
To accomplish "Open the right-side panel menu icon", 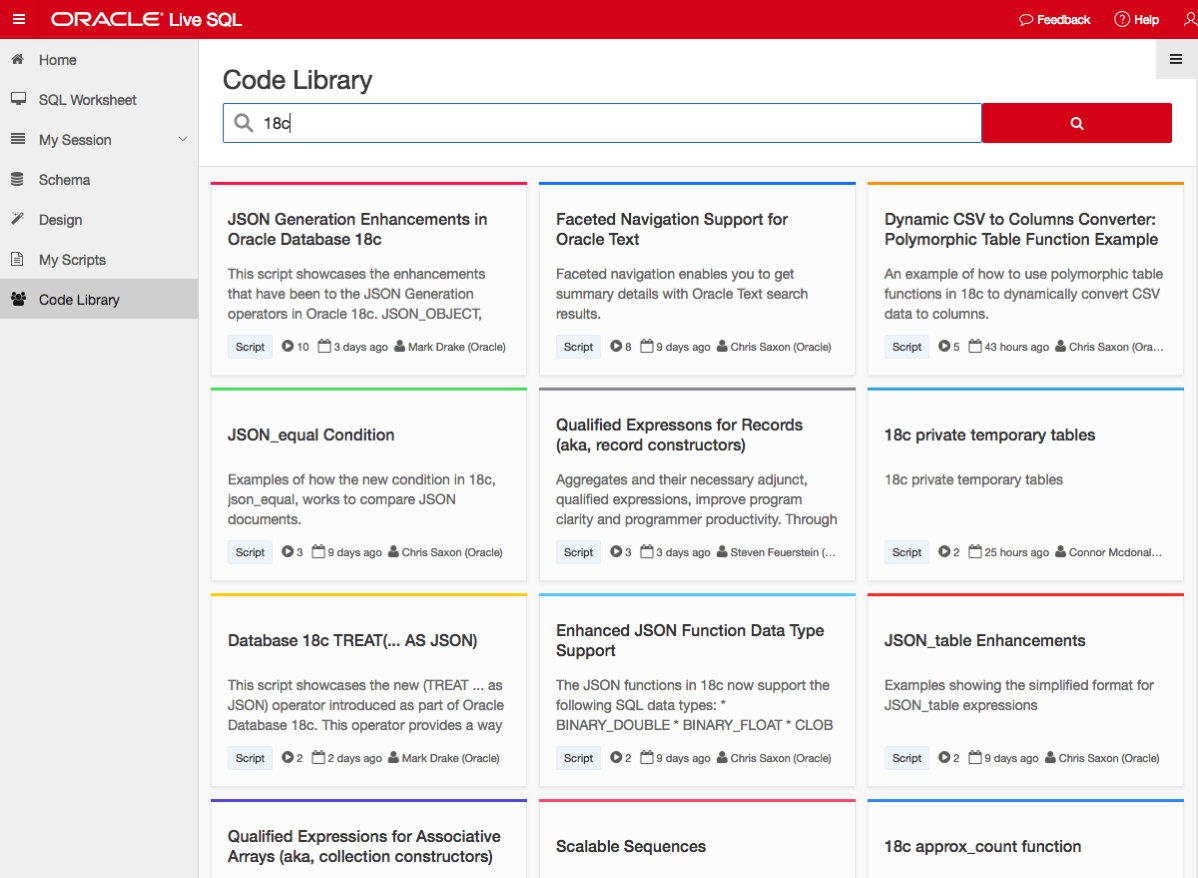I will pyautogui.click(x=1176, y=59).
